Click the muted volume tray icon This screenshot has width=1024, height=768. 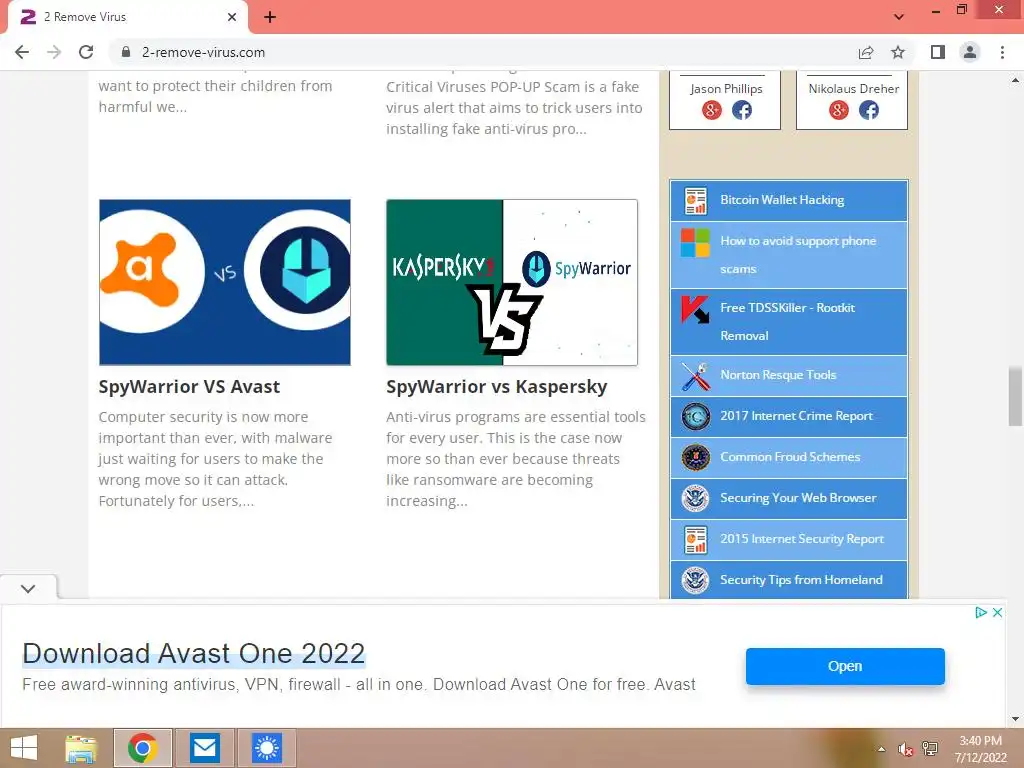tap(906, 749)
